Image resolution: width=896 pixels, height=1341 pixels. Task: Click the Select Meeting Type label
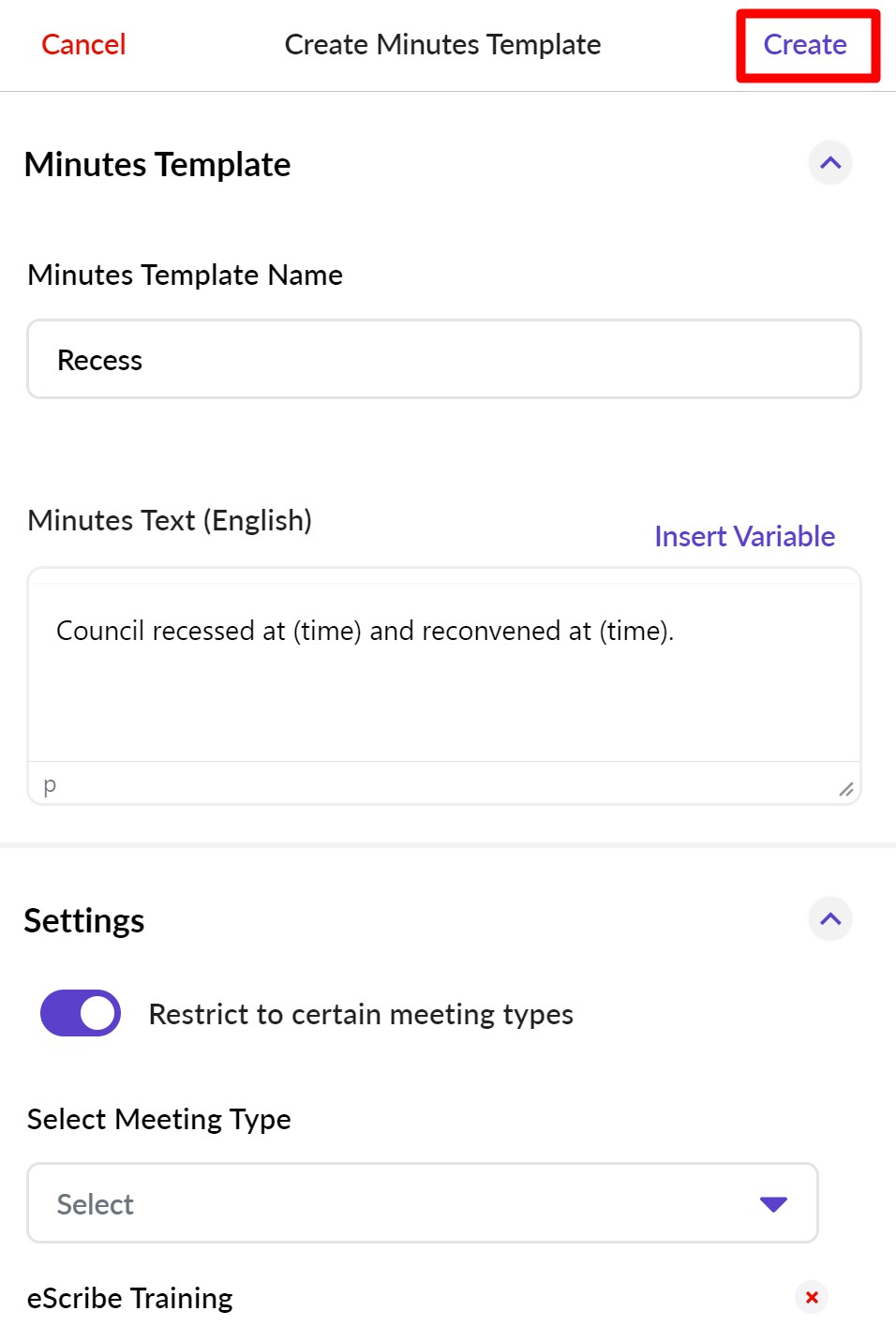click(x=159, y=1119)
